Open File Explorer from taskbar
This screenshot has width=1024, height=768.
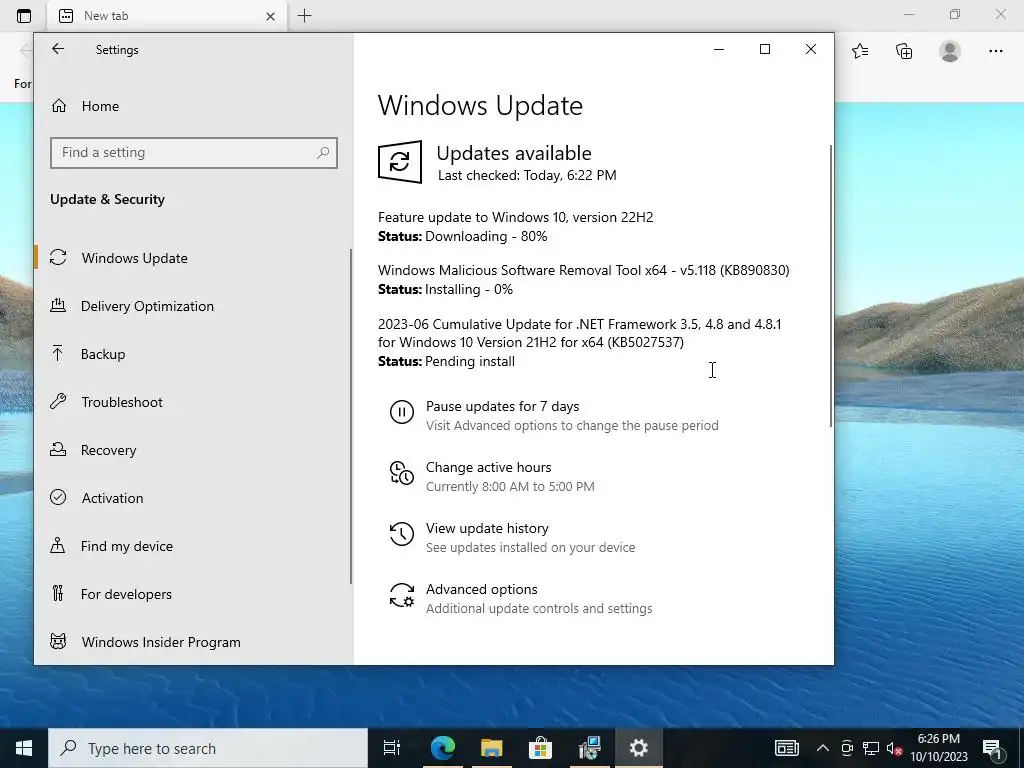pos(491,748)
